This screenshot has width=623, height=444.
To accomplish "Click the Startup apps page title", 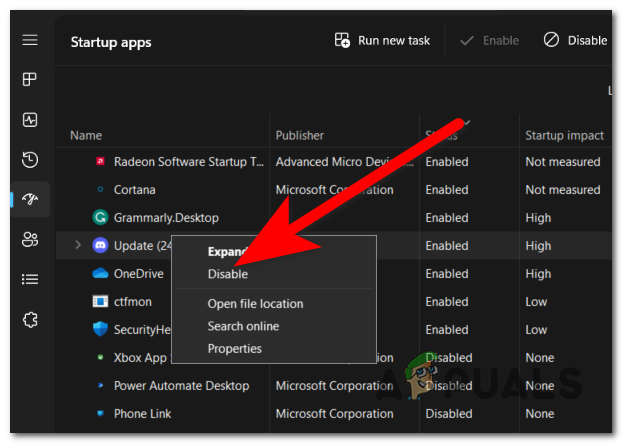I will [x=111, y=42].
